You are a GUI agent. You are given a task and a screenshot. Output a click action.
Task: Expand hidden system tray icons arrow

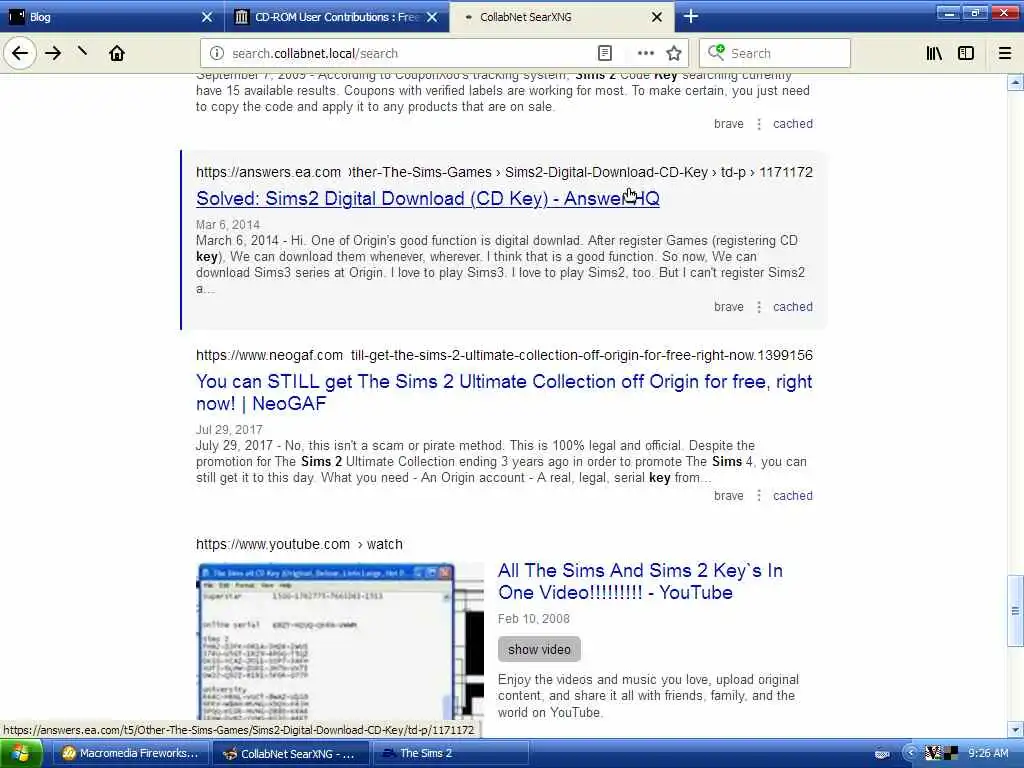(x=910, y=753)
